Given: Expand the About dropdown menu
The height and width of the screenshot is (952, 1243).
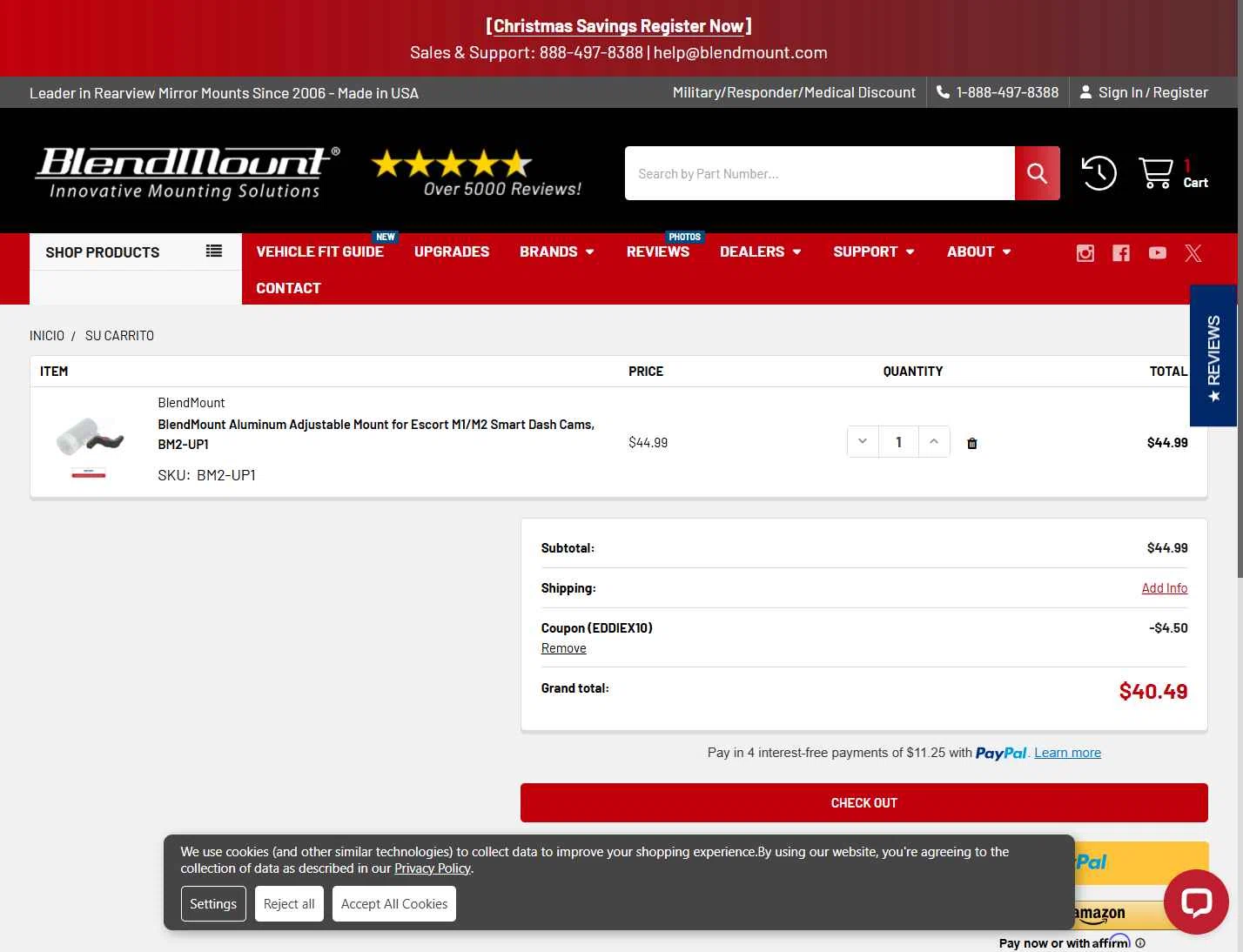Looking at the screenshot, I should coord(979,251).
